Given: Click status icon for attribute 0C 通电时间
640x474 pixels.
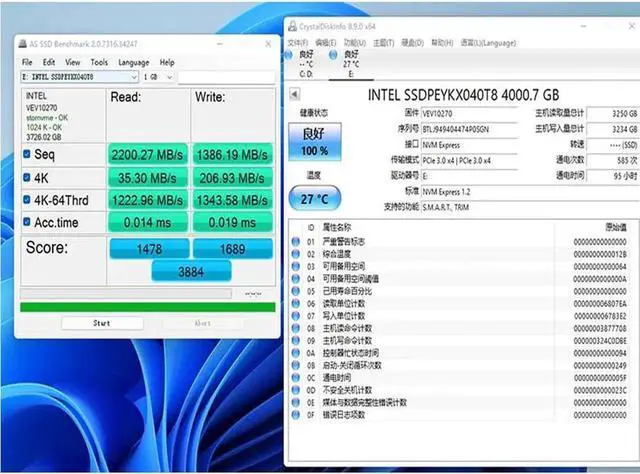Looking at the screenshot, I should coord(295,377).
